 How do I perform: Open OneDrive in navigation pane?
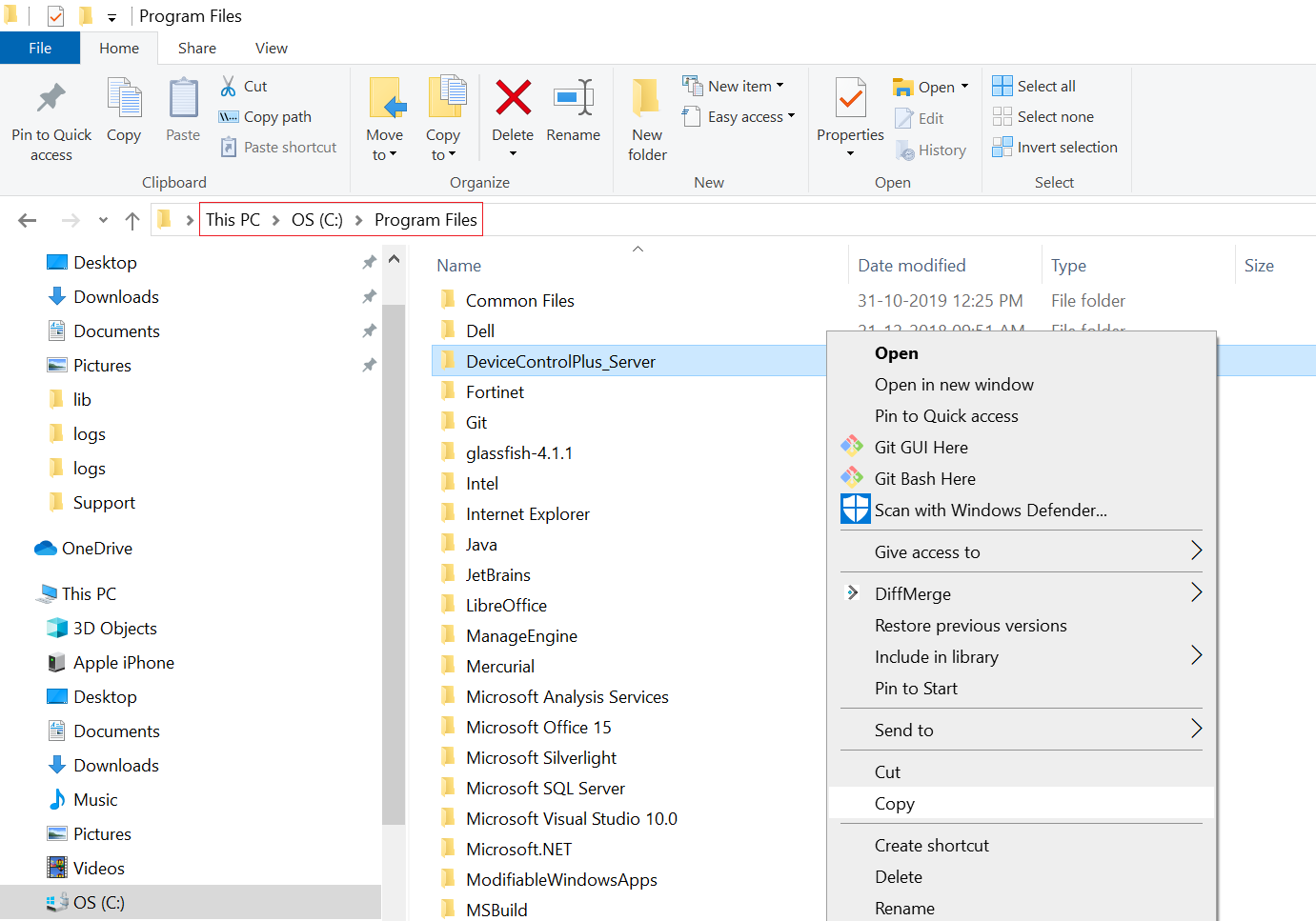click(96, 548)
